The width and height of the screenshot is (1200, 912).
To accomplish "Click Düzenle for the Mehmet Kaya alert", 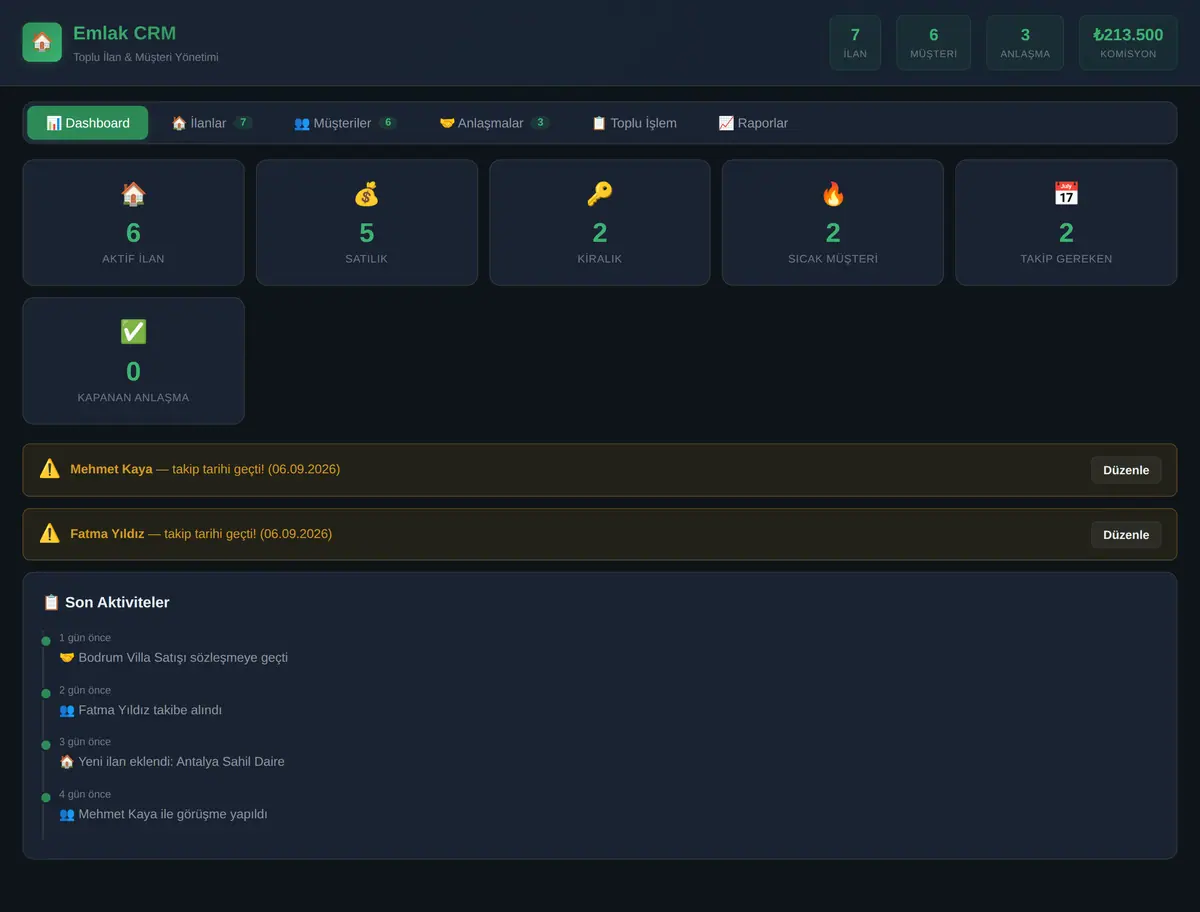I will coord(1126,470).
